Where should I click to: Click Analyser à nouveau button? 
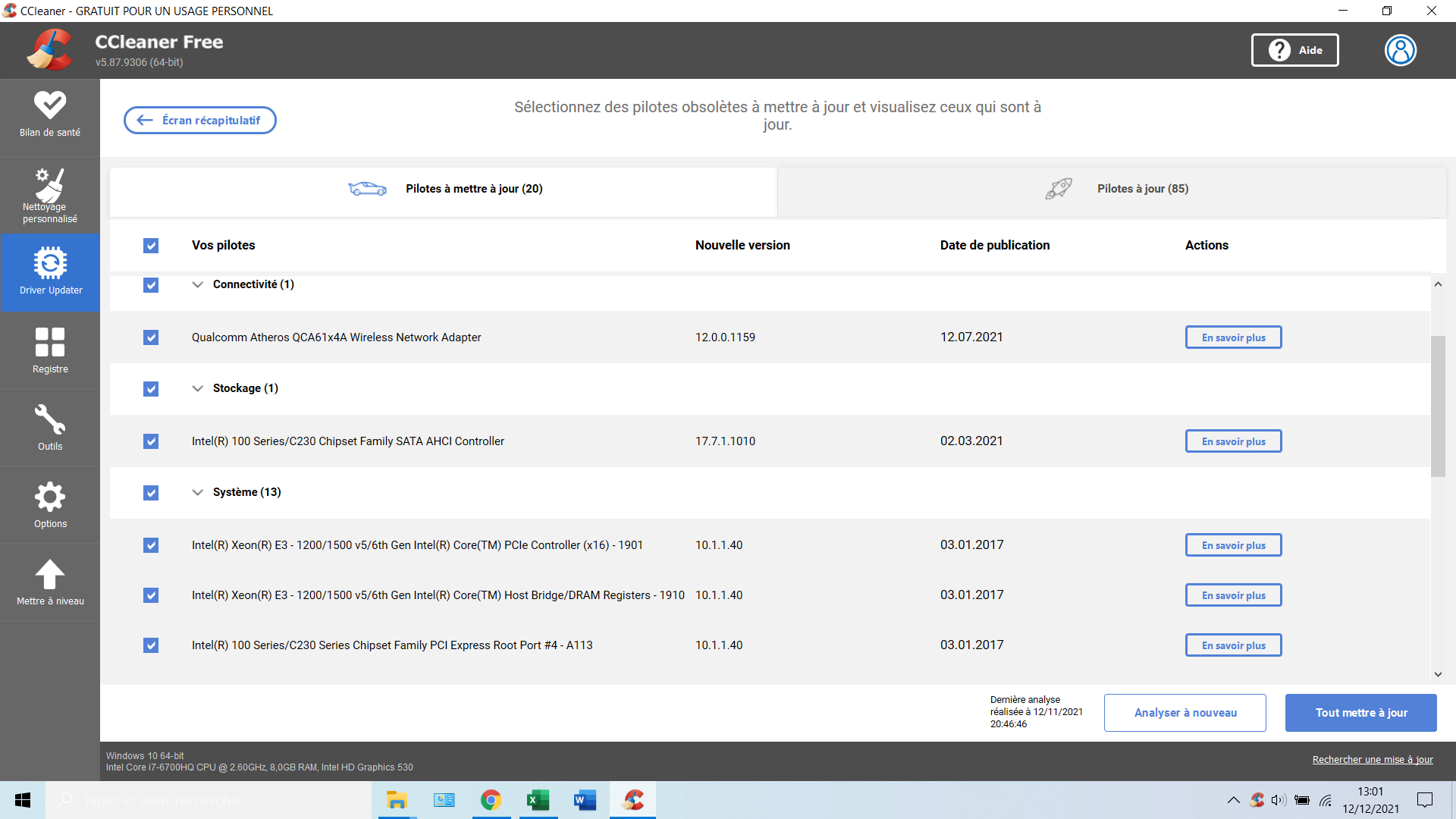[x=1185, y=713]
